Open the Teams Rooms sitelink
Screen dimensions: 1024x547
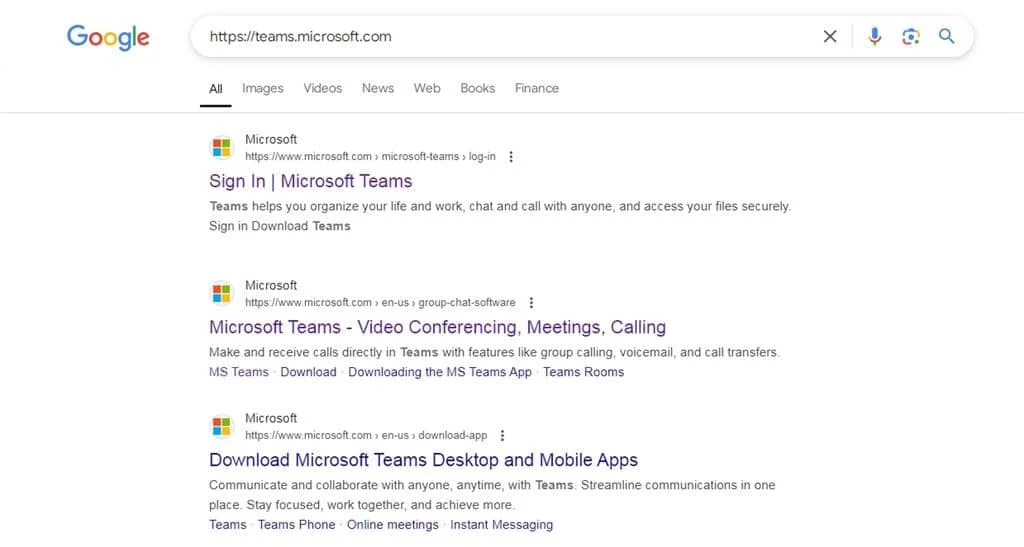click(583, 372)
